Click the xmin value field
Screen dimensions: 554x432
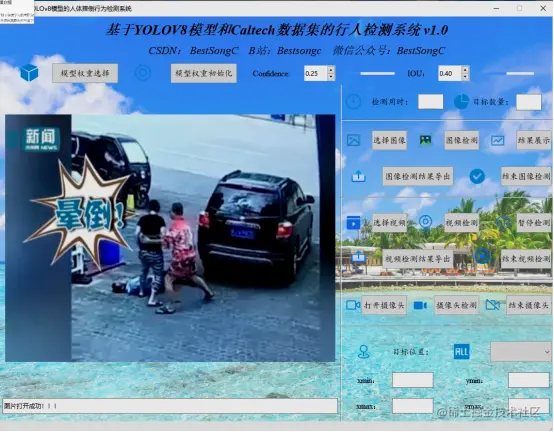(413, 380)
